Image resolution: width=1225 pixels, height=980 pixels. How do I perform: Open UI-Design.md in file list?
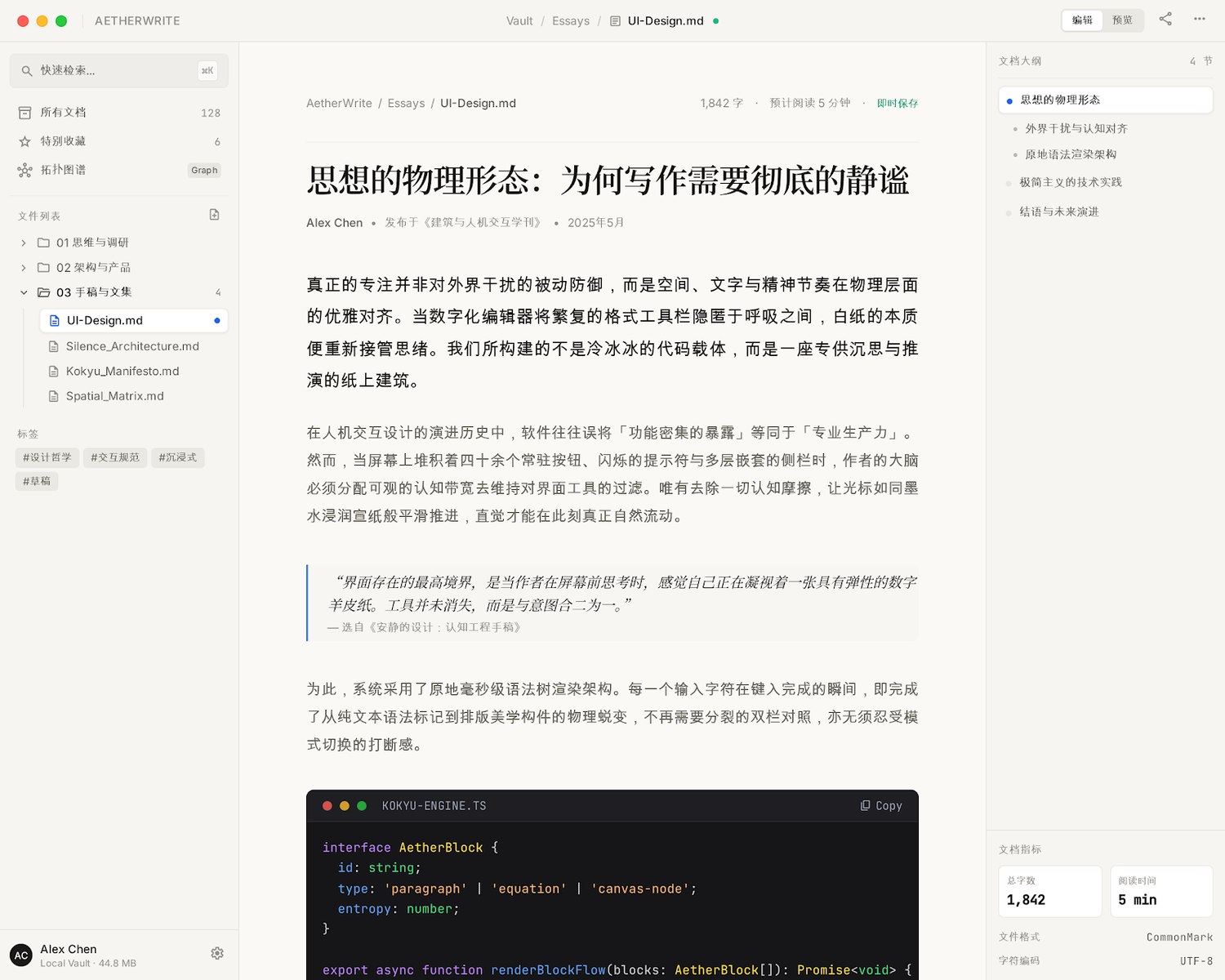coord(134,321)
